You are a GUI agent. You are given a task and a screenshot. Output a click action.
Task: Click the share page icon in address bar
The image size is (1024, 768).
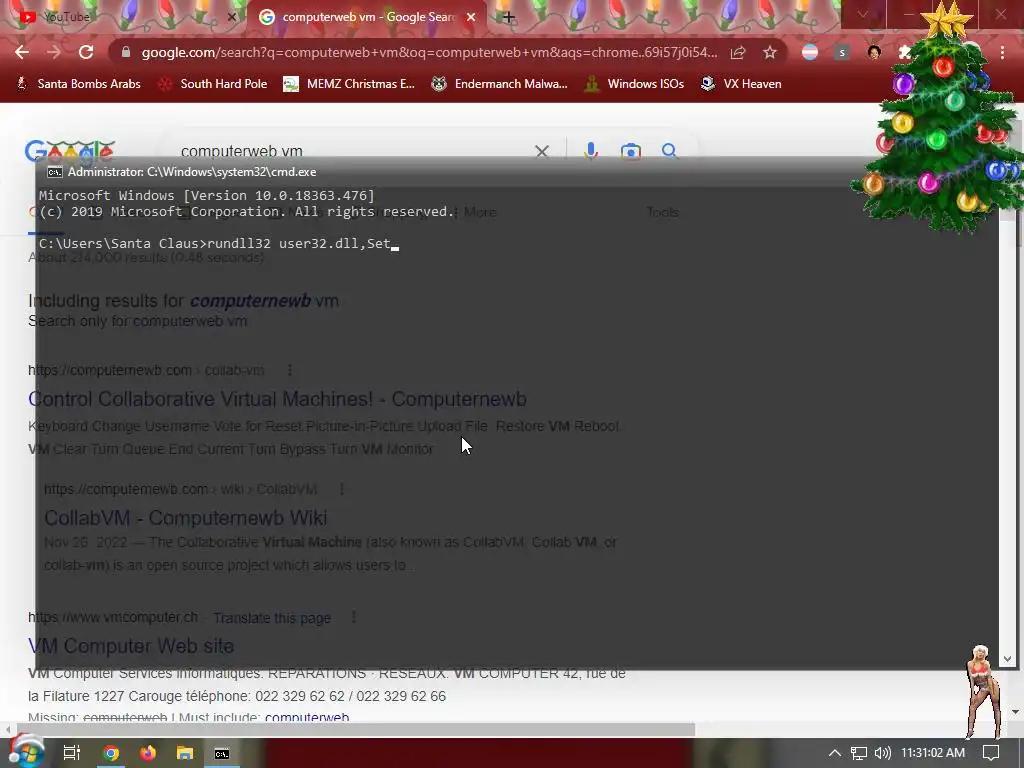(x=738, y=52)
